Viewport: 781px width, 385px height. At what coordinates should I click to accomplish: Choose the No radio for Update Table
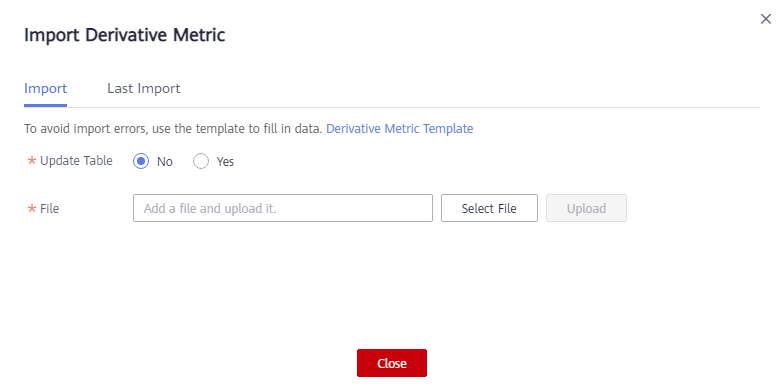tap(141, 161)
